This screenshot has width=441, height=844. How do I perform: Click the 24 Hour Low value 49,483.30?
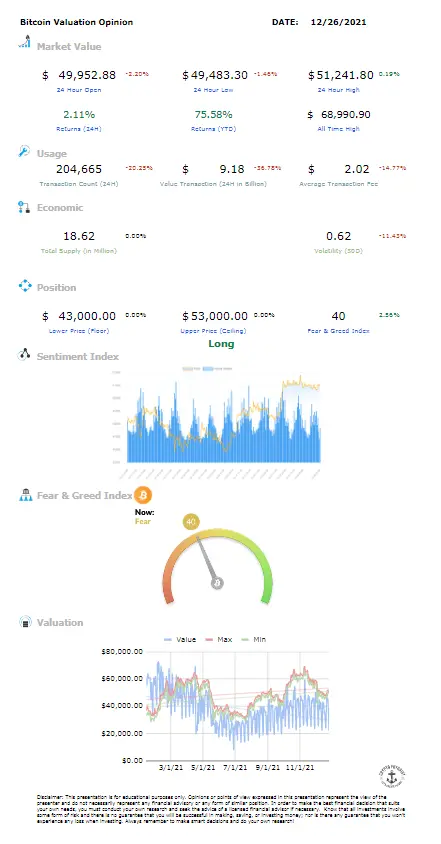pyautogui.click(x=219, y=75)
